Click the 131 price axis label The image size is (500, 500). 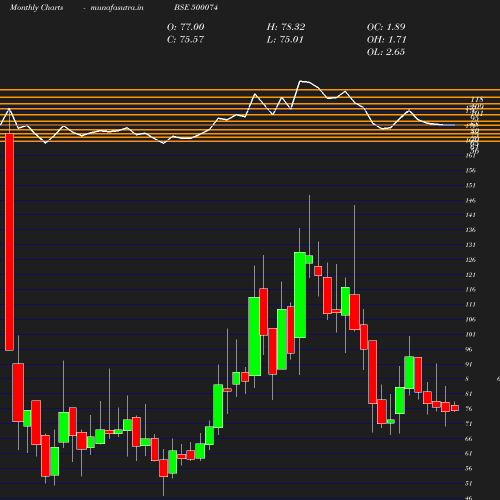[470, 245]
